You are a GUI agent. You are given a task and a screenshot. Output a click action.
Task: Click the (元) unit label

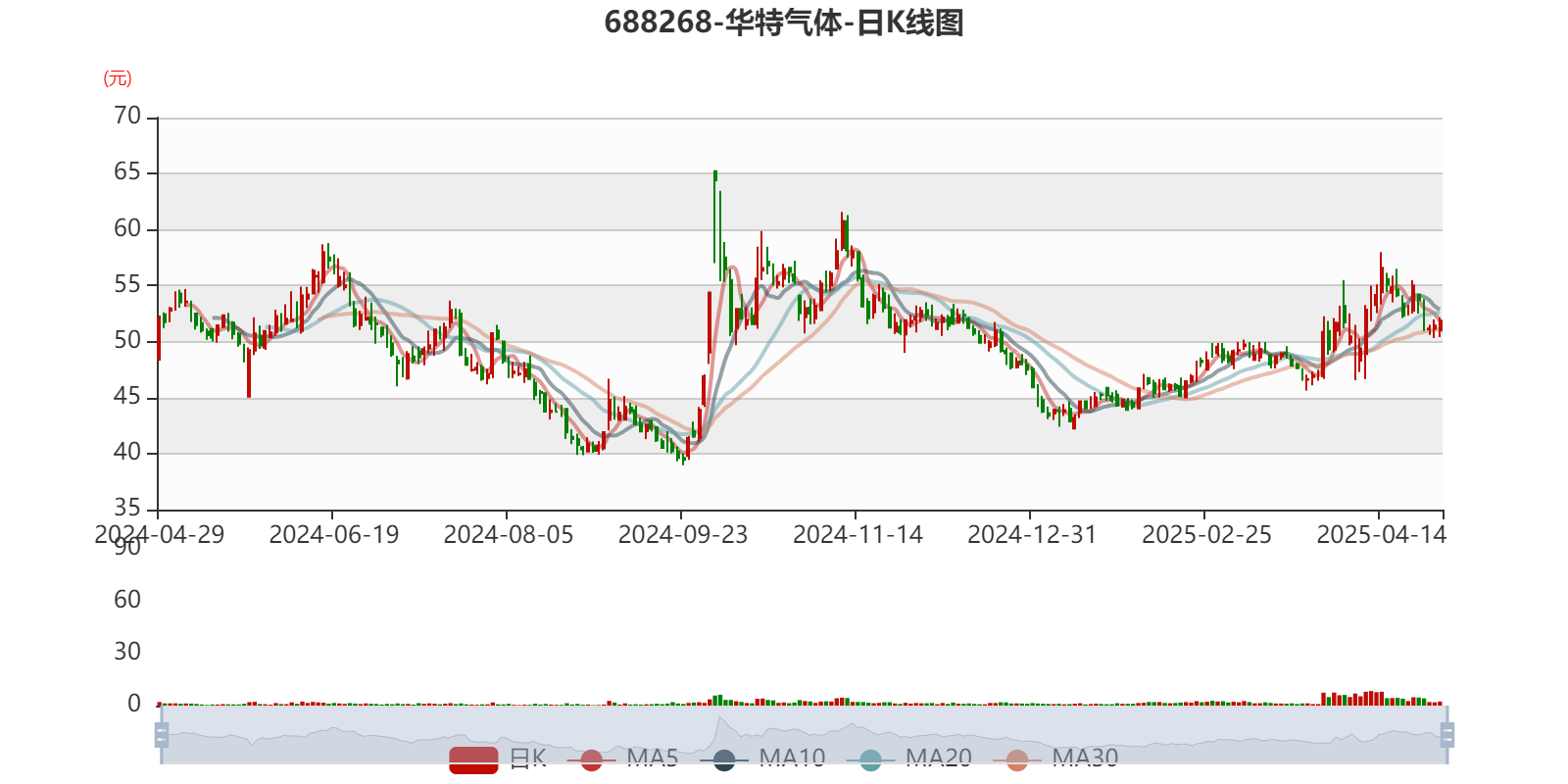pos(118,78)
